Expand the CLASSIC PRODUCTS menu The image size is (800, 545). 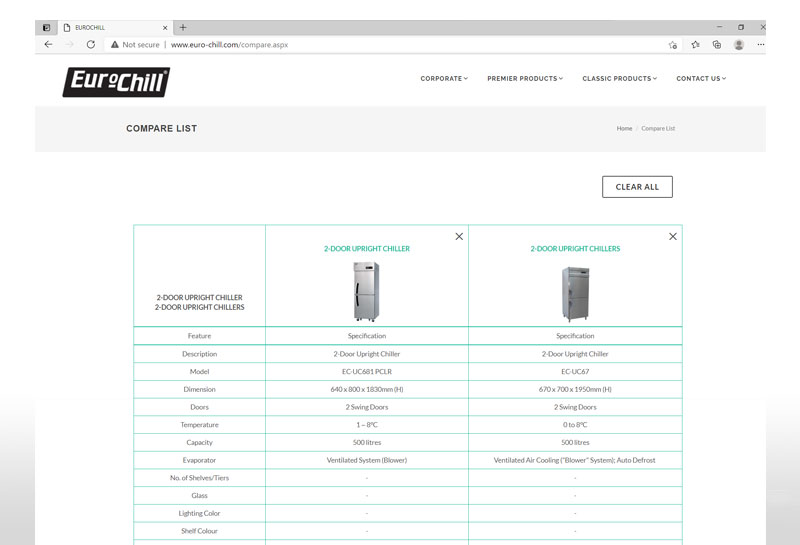pyautogui.click(x=620, y=79)
